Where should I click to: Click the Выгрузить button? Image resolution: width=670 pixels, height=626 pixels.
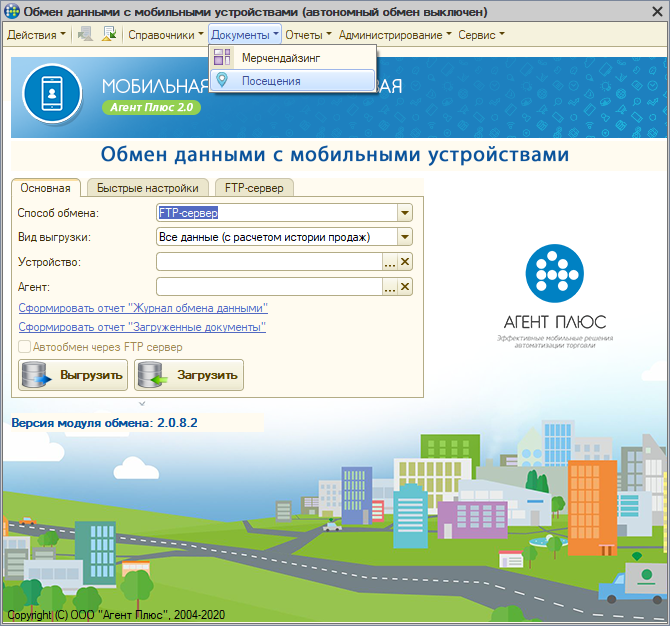(x=73, y=375)
